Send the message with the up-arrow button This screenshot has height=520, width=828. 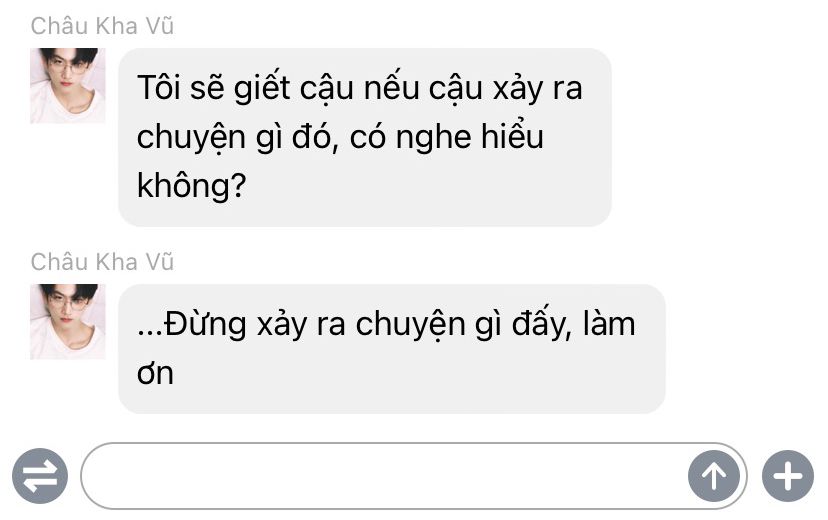click(x=713, y=476)
